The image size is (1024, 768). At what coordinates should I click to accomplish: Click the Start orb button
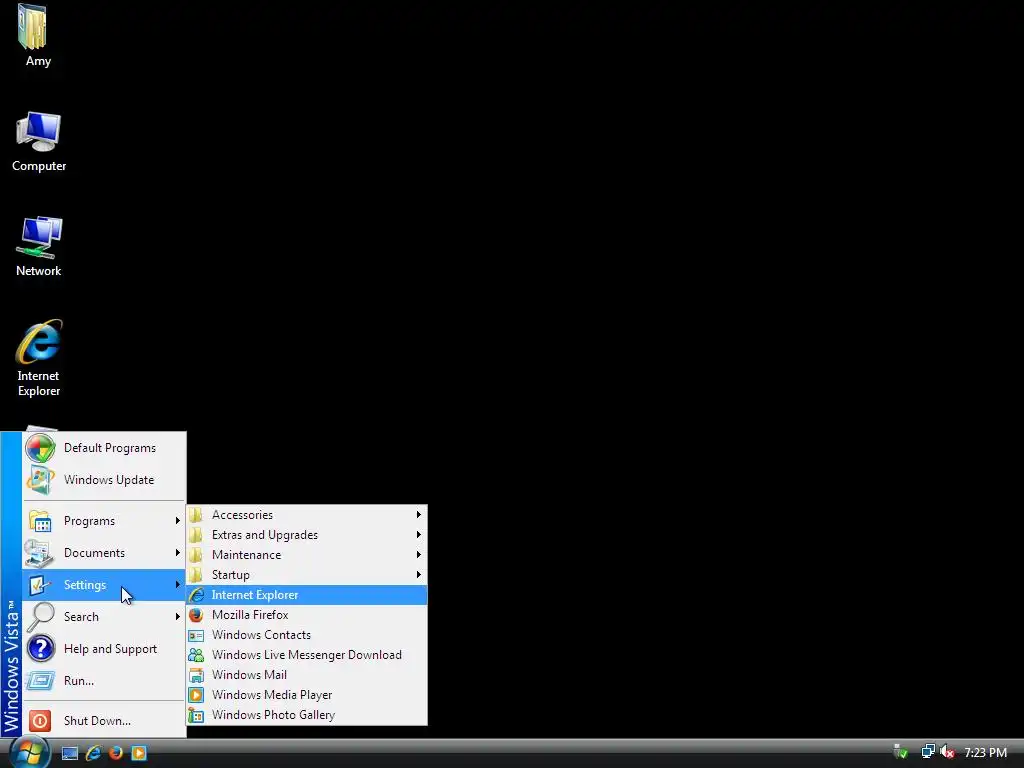pyautogui.click(x=29, y=752)
